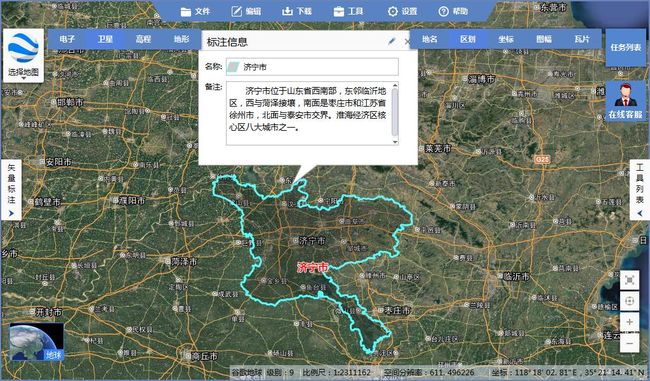Click the 开封市 city label on map
650x381 pixels.
49,312
